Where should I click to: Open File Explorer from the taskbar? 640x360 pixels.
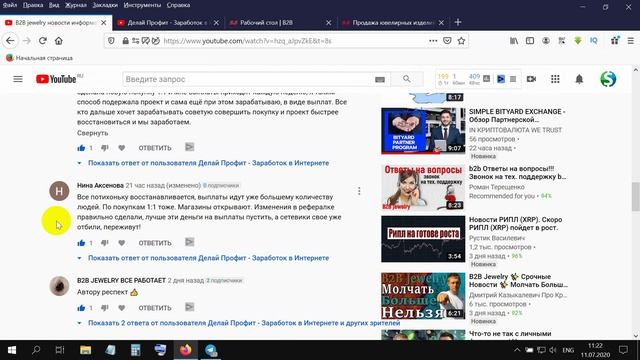[x=85, y=350]
